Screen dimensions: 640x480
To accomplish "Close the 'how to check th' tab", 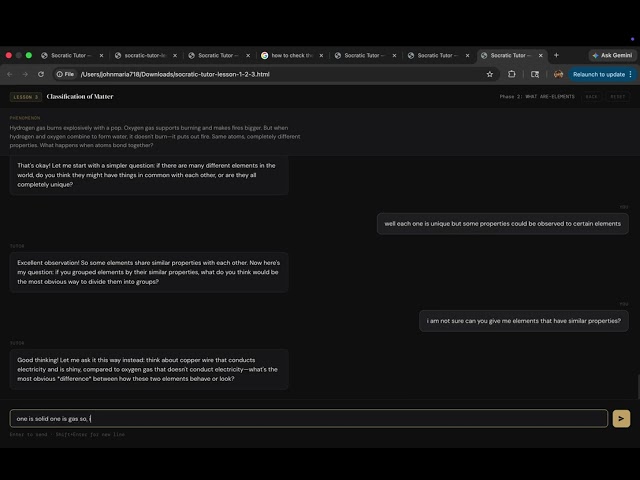I will click(321, 56).
